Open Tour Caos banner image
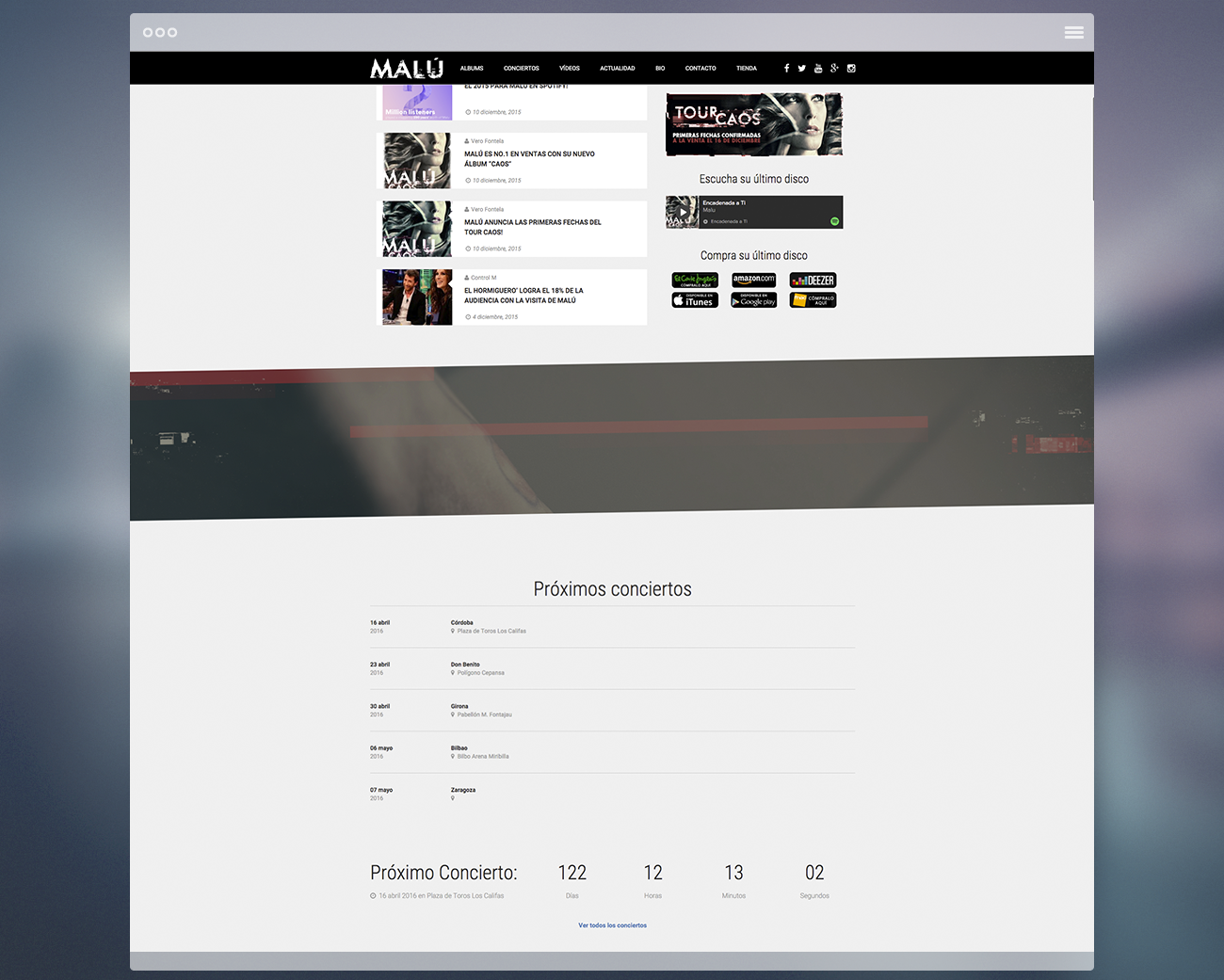The height and width of the screenshot is (980, 1224). 754,124
